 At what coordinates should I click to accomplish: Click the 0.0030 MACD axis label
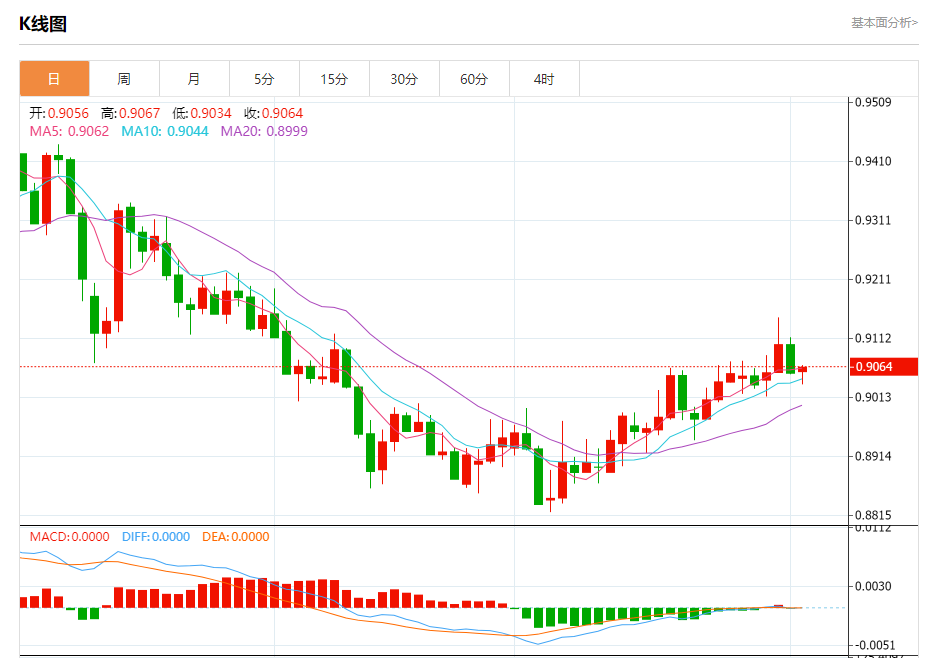coord(873,586)
